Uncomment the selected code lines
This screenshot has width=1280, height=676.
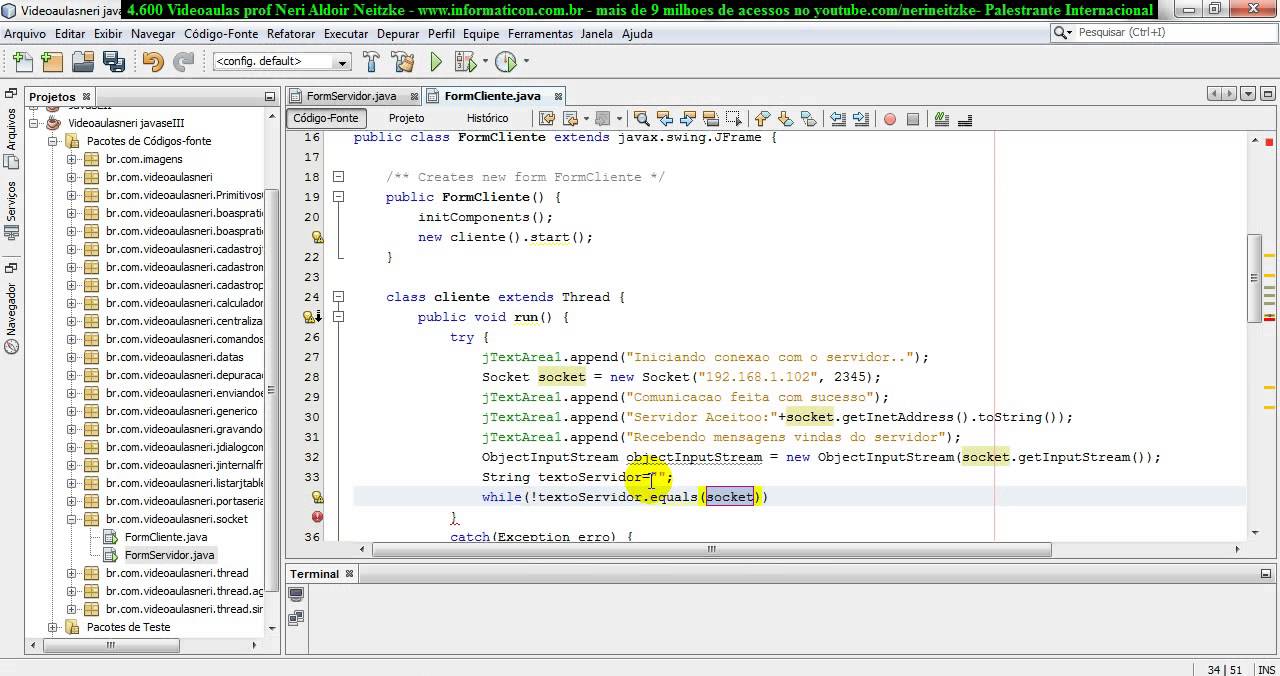(965, 118)
